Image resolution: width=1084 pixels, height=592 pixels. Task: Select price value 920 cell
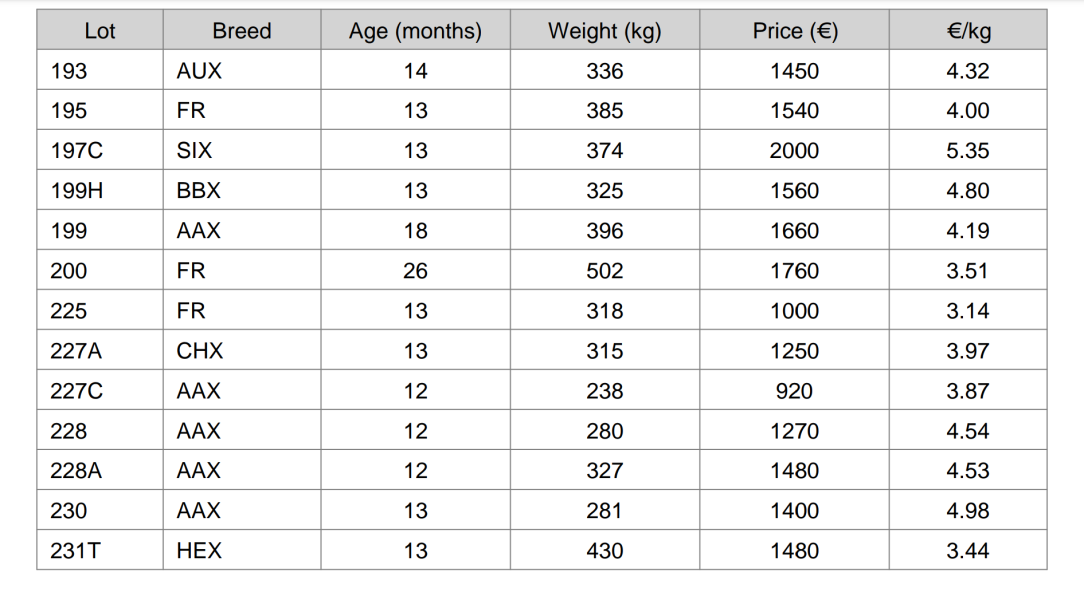point(794,391)
